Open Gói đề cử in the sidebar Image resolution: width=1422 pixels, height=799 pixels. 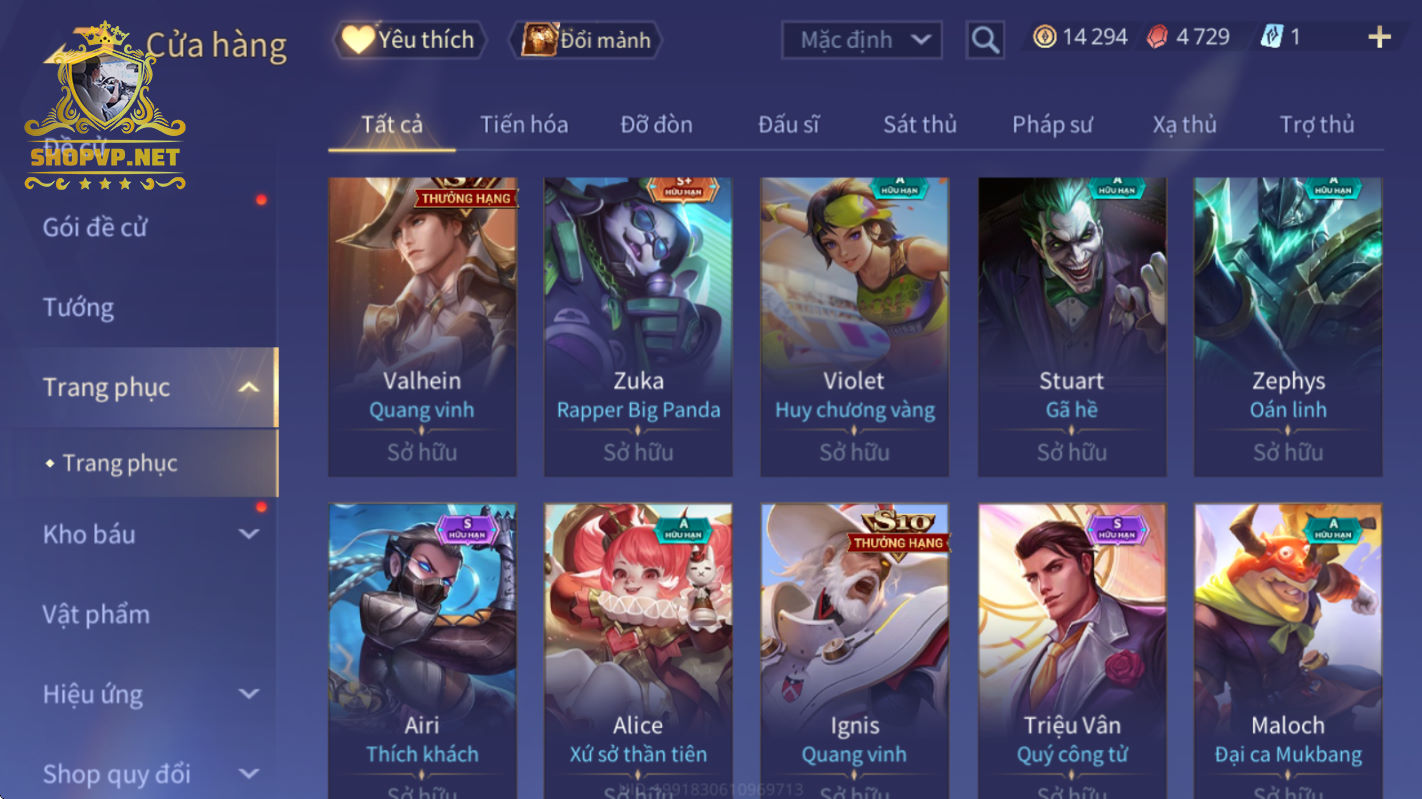pyautogui.click(x=95, y=227)
